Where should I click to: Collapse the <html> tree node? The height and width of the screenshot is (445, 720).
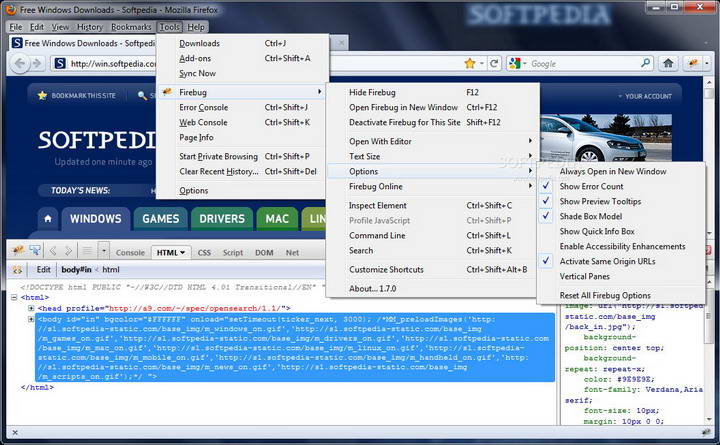pyautogui.click(x=14, y=298)
